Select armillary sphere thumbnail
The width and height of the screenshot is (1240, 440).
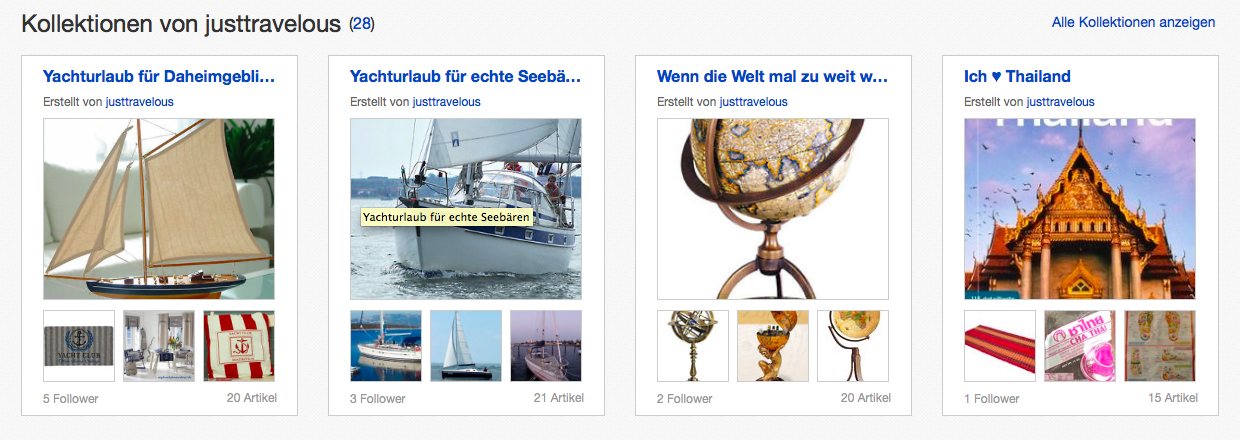(693, 346)
